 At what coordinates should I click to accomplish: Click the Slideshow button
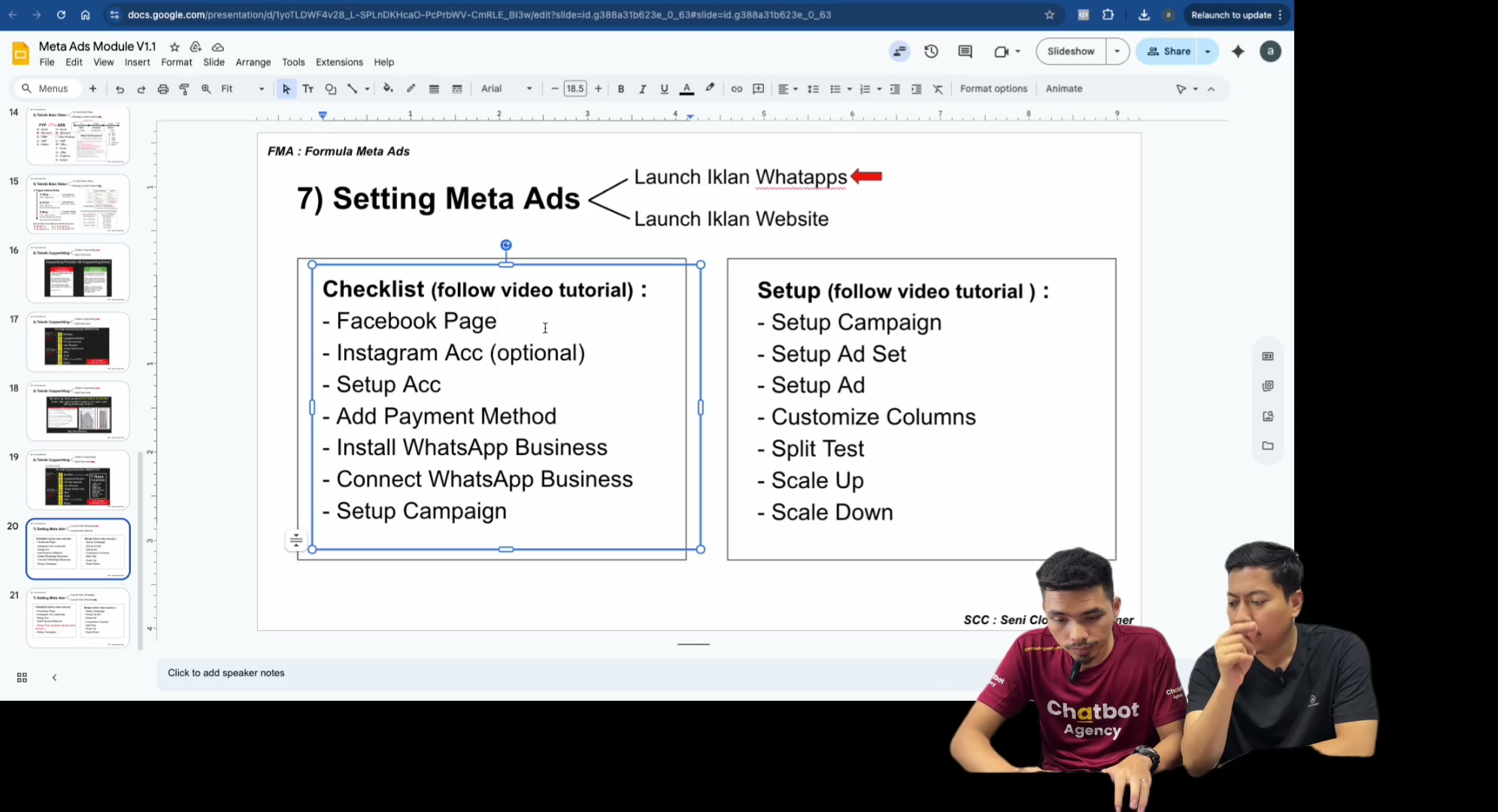pyautogui.click(x=1071, y=51)
